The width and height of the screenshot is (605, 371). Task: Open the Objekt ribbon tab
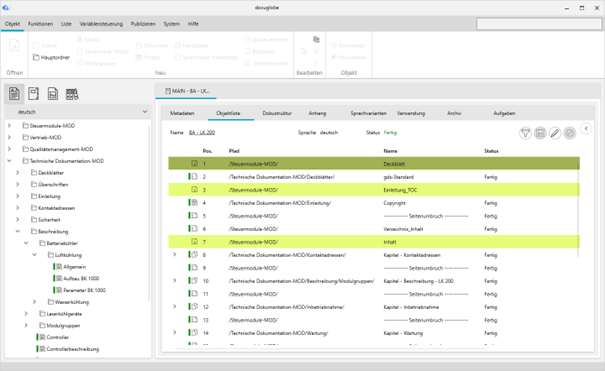click(12, 24)
